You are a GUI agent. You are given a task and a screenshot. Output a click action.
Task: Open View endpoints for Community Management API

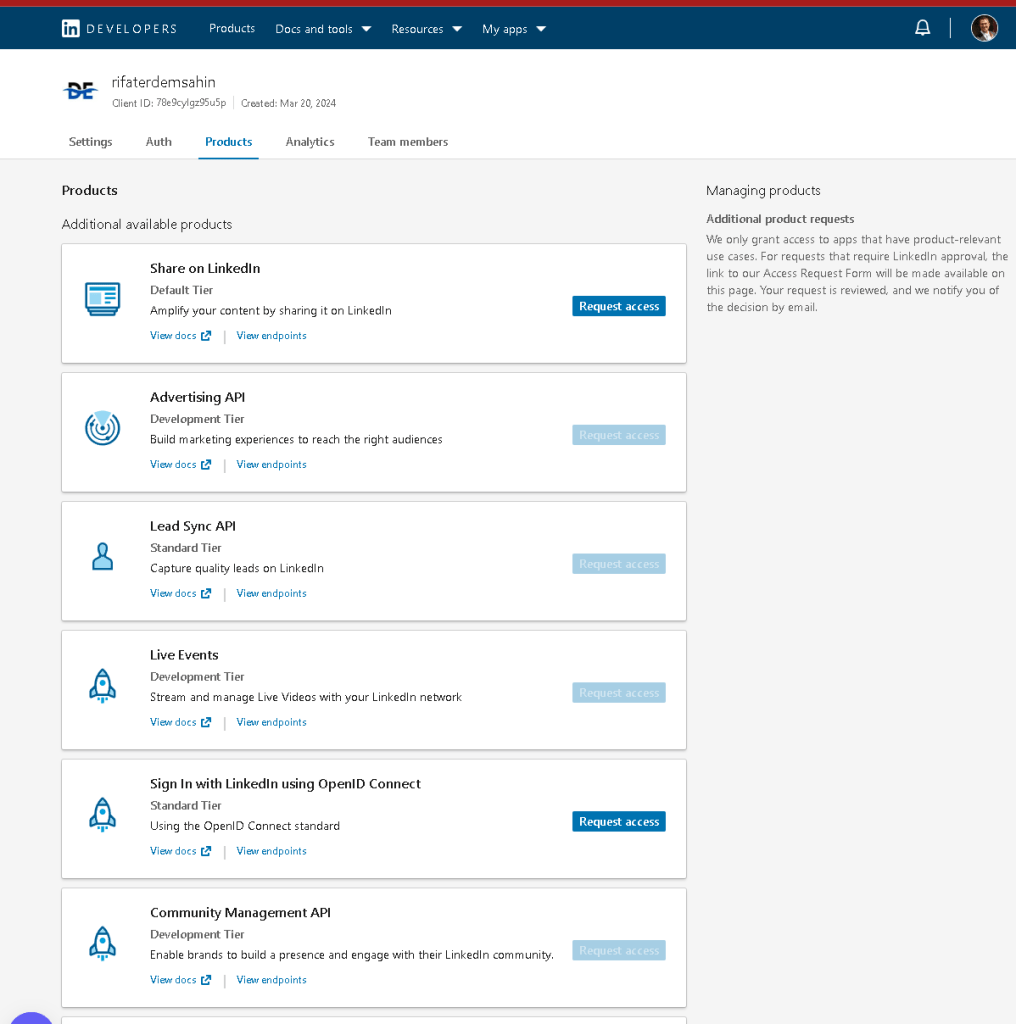click(271, 980)
